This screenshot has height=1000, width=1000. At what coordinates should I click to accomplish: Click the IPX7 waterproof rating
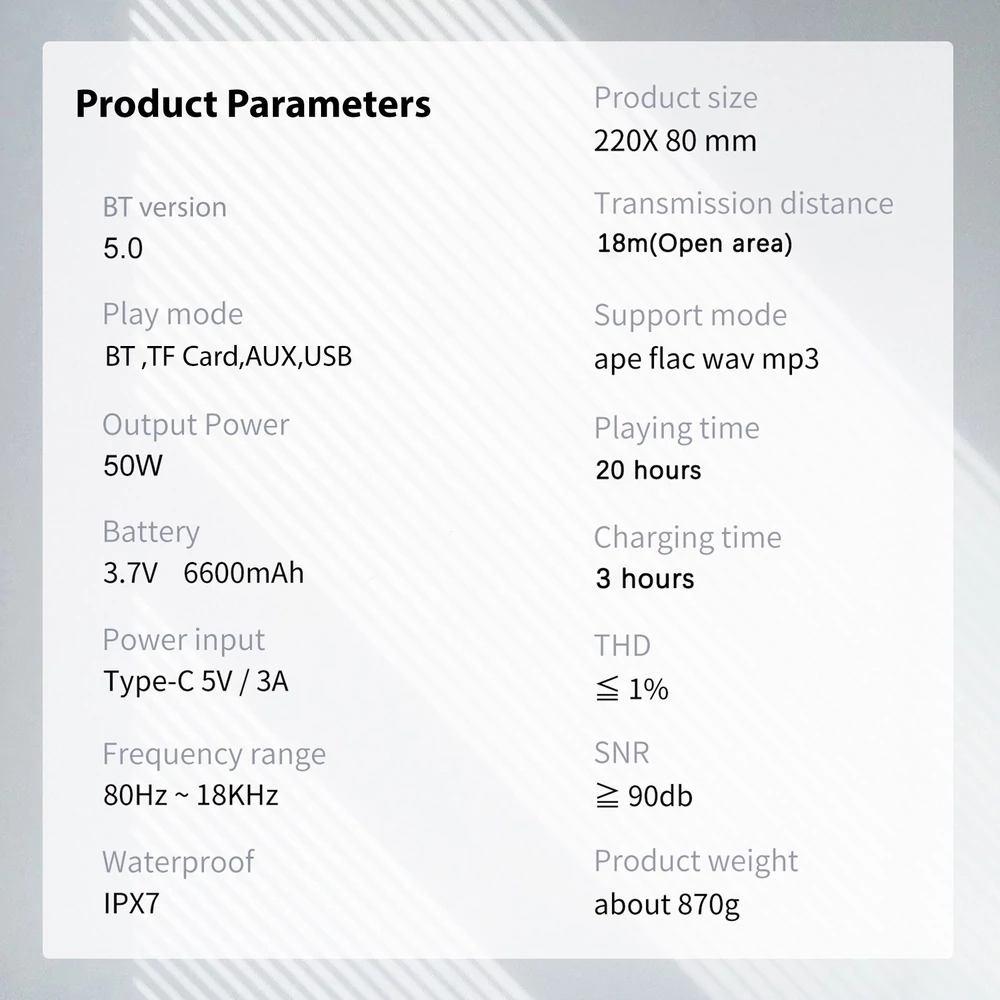click(131, 904)
